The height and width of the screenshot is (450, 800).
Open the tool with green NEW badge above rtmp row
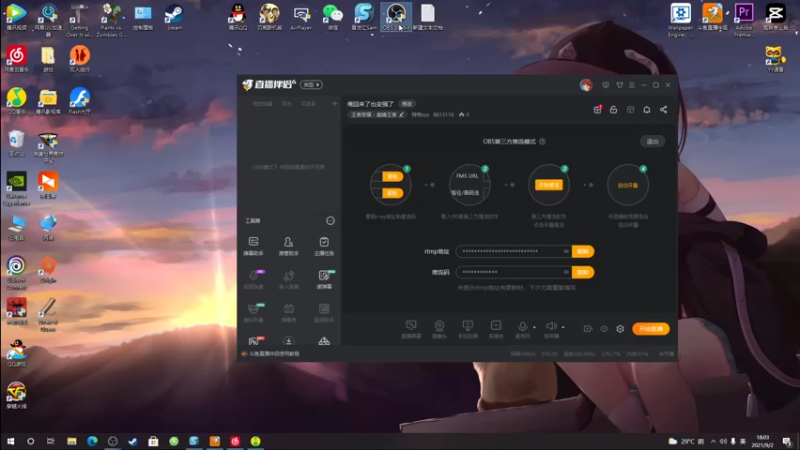click(x=324, y=279)
